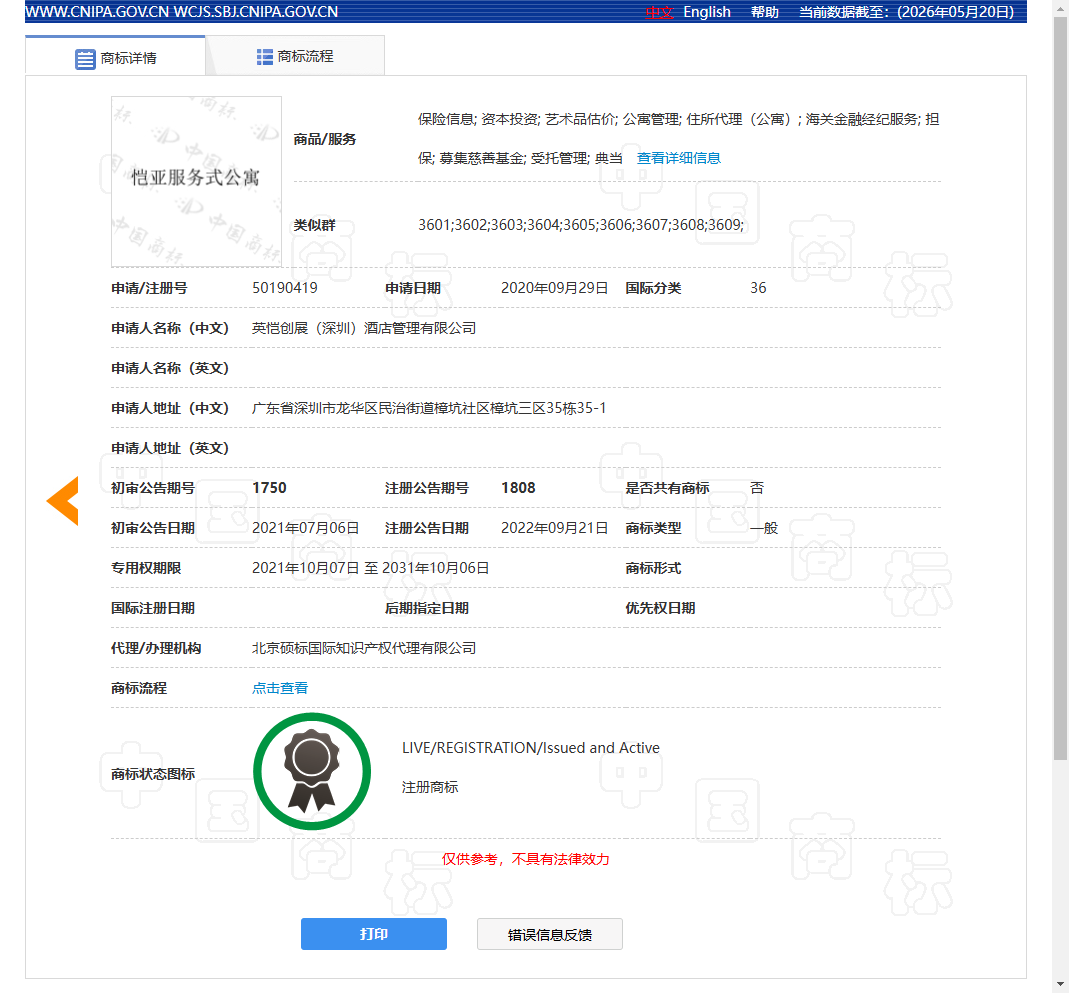Screen dimensions: 1069x993
Task: Select the international class value 36
Action: 758,288
